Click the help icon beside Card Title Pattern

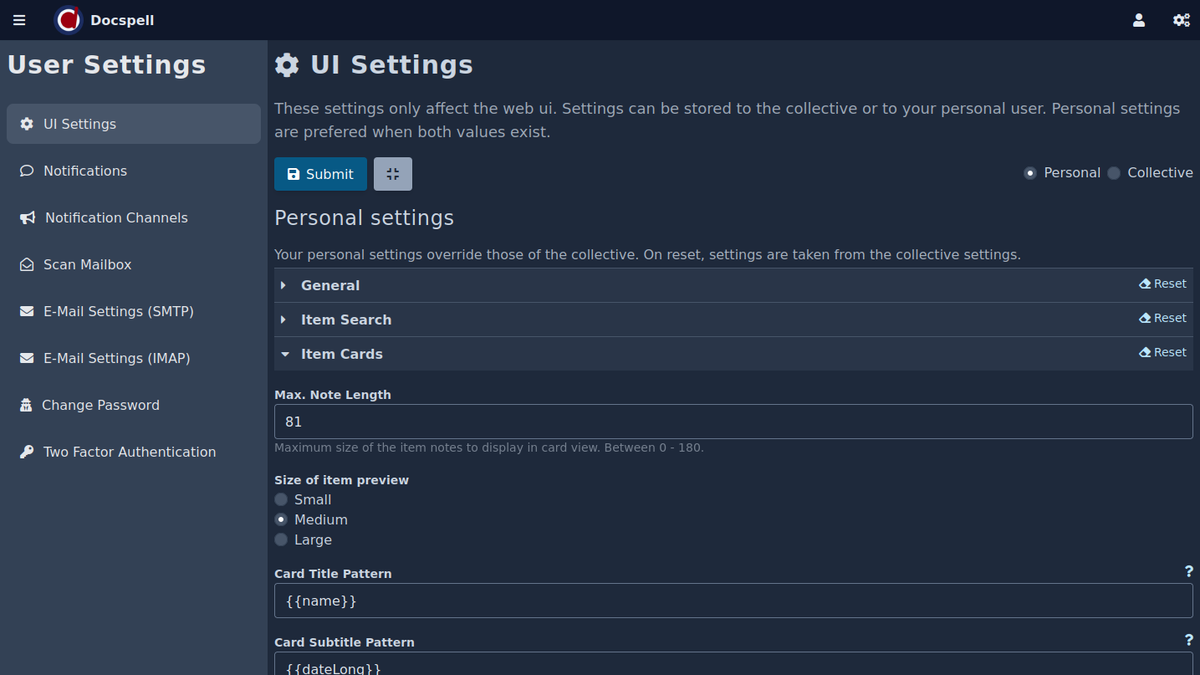pyautogui.click(x=1188, y=572)
